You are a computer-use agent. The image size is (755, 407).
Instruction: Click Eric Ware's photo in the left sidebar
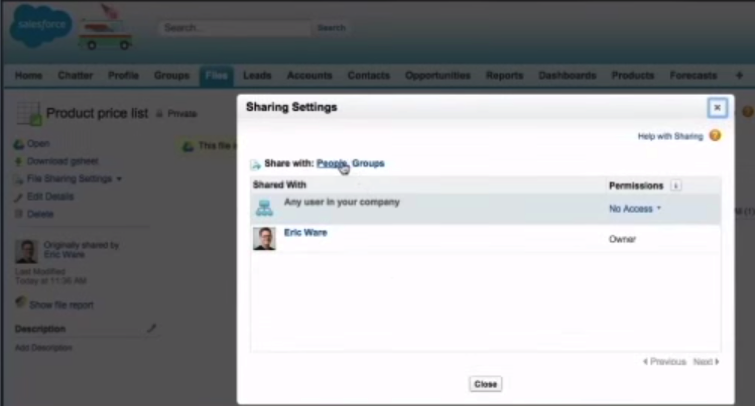tap(26, 251)
